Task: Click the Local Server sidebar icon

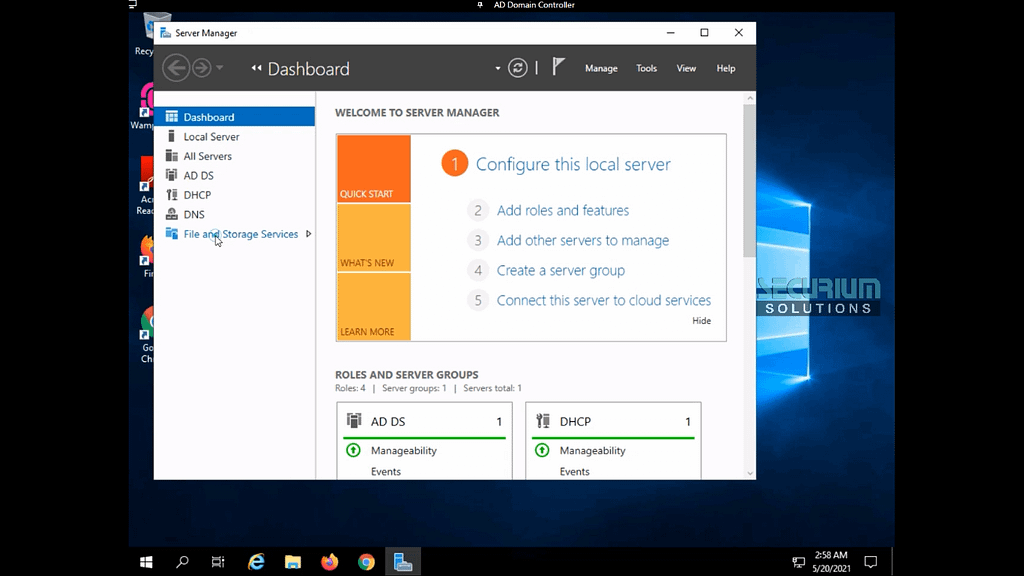Action: (171, 136)
